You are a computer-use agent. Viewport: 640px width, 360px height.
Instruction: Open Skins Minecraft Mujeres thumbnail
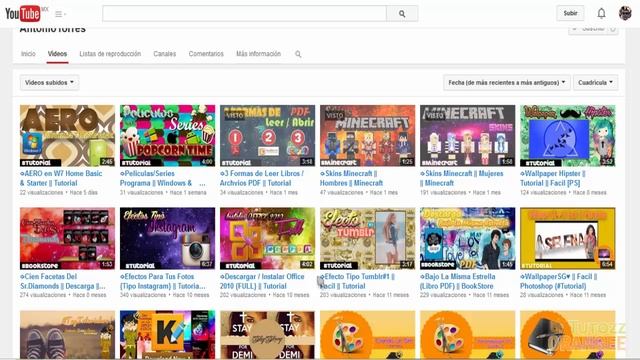[467, 136]
